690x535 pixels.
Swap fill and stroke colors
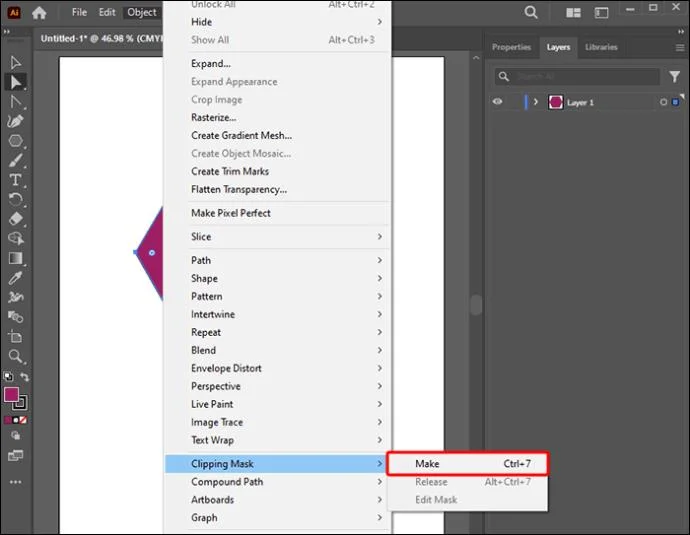[25, 377]
